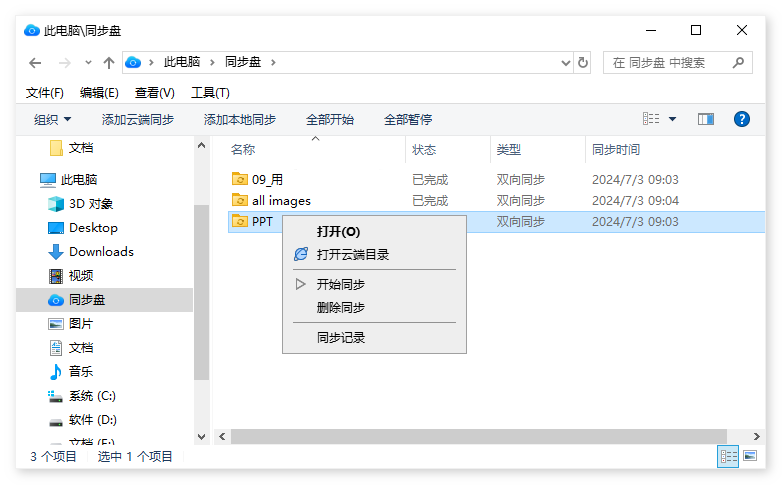Image resolution: width=782 pixels, height=485 pixels.
Task: Open the view options dropdown arrow
Action: (x=672, y=119)
